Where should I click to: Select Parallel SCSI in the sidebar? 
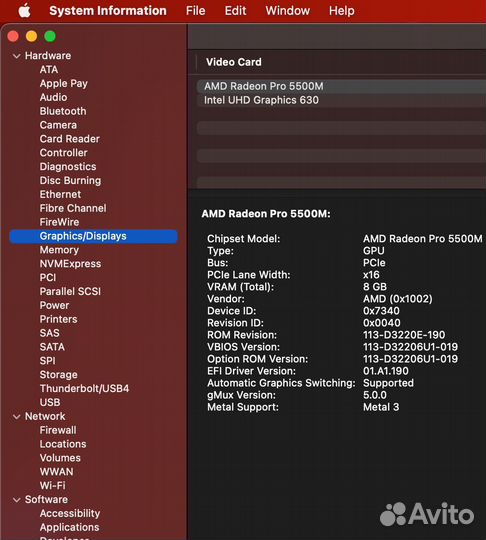[x=70, y=291]
